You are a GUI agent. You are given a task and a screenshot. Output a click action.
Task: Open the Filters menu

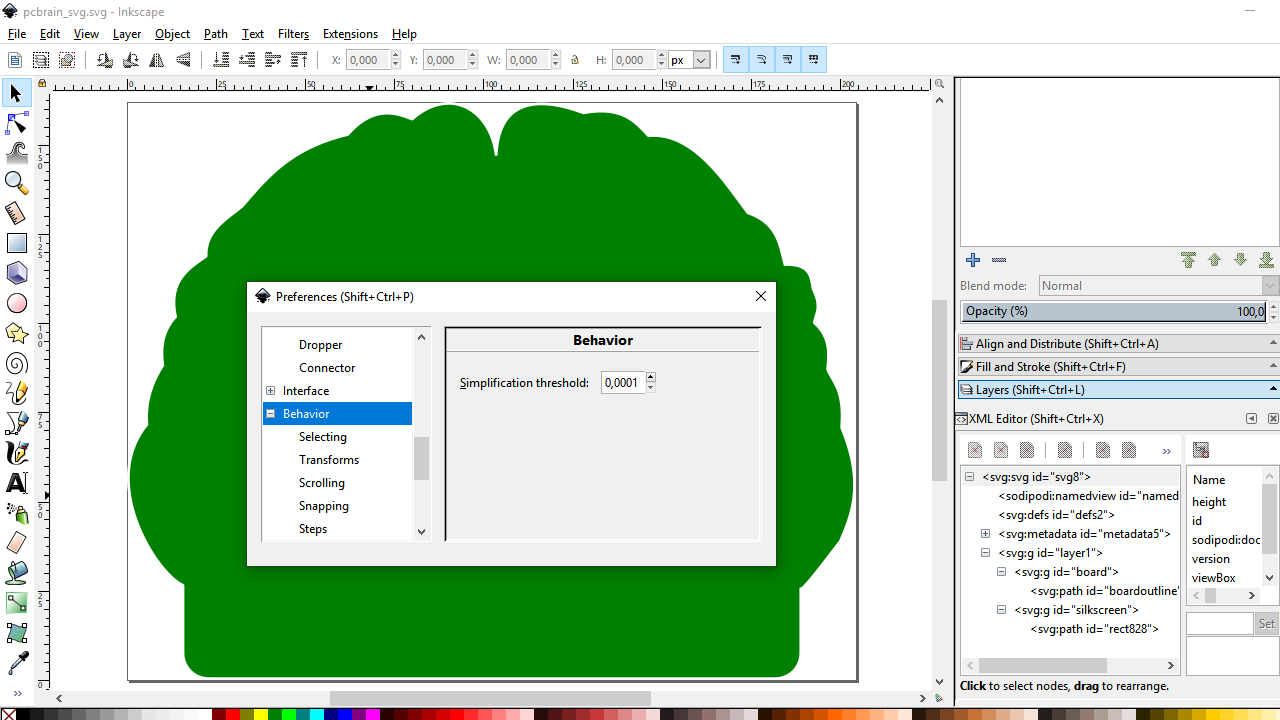click(x=293, y=33)
